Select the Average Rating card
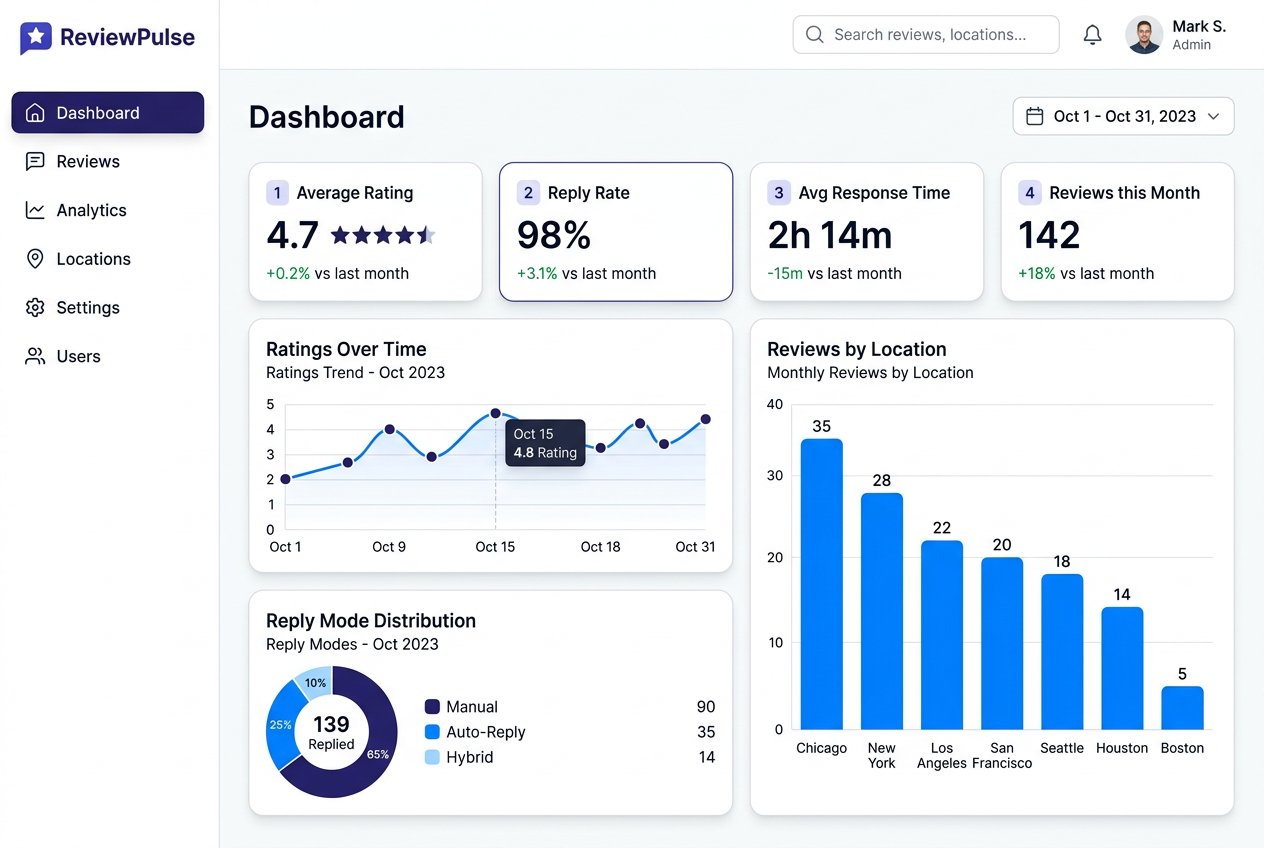This screenshot has height=848, width=1264. coord(366,232)
